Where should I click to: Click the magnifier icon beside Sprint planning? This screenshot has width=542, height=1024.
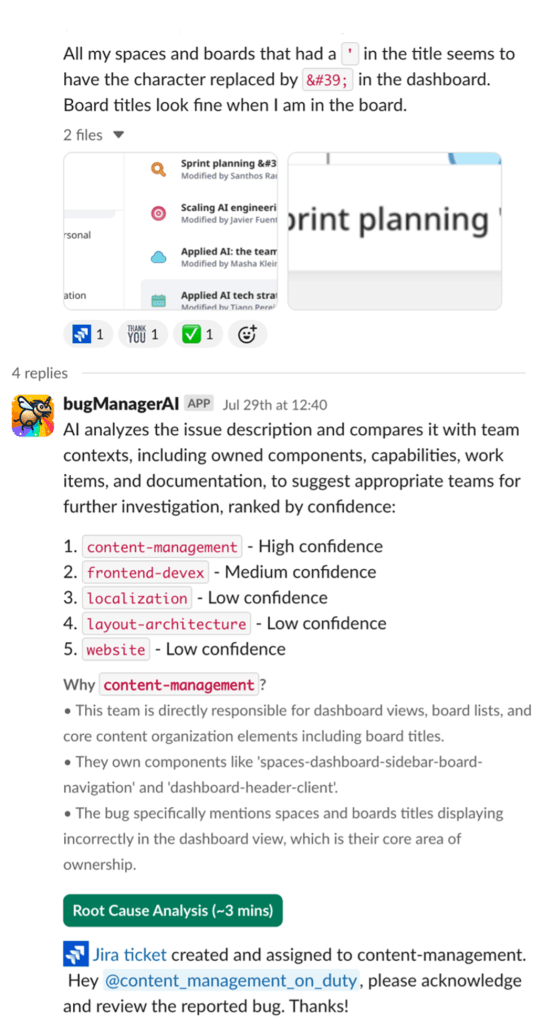[x=159, y=169]
